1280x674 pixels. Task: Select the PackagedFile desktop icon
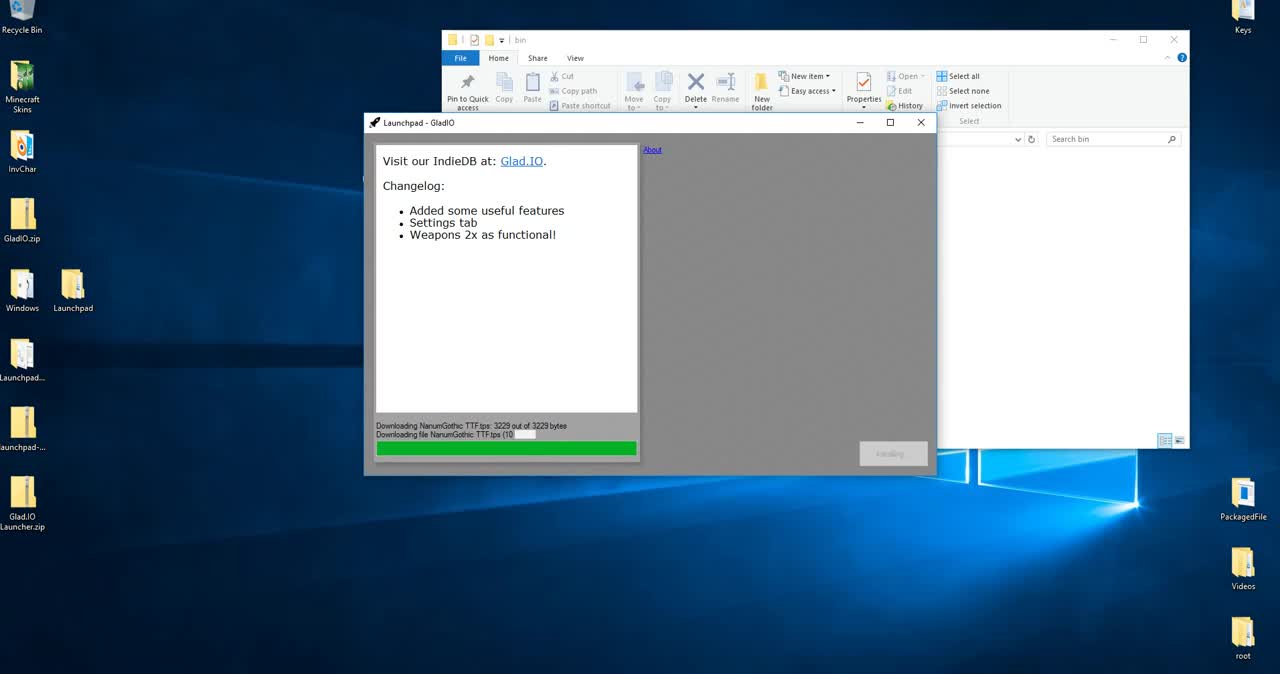(1243, 499)
